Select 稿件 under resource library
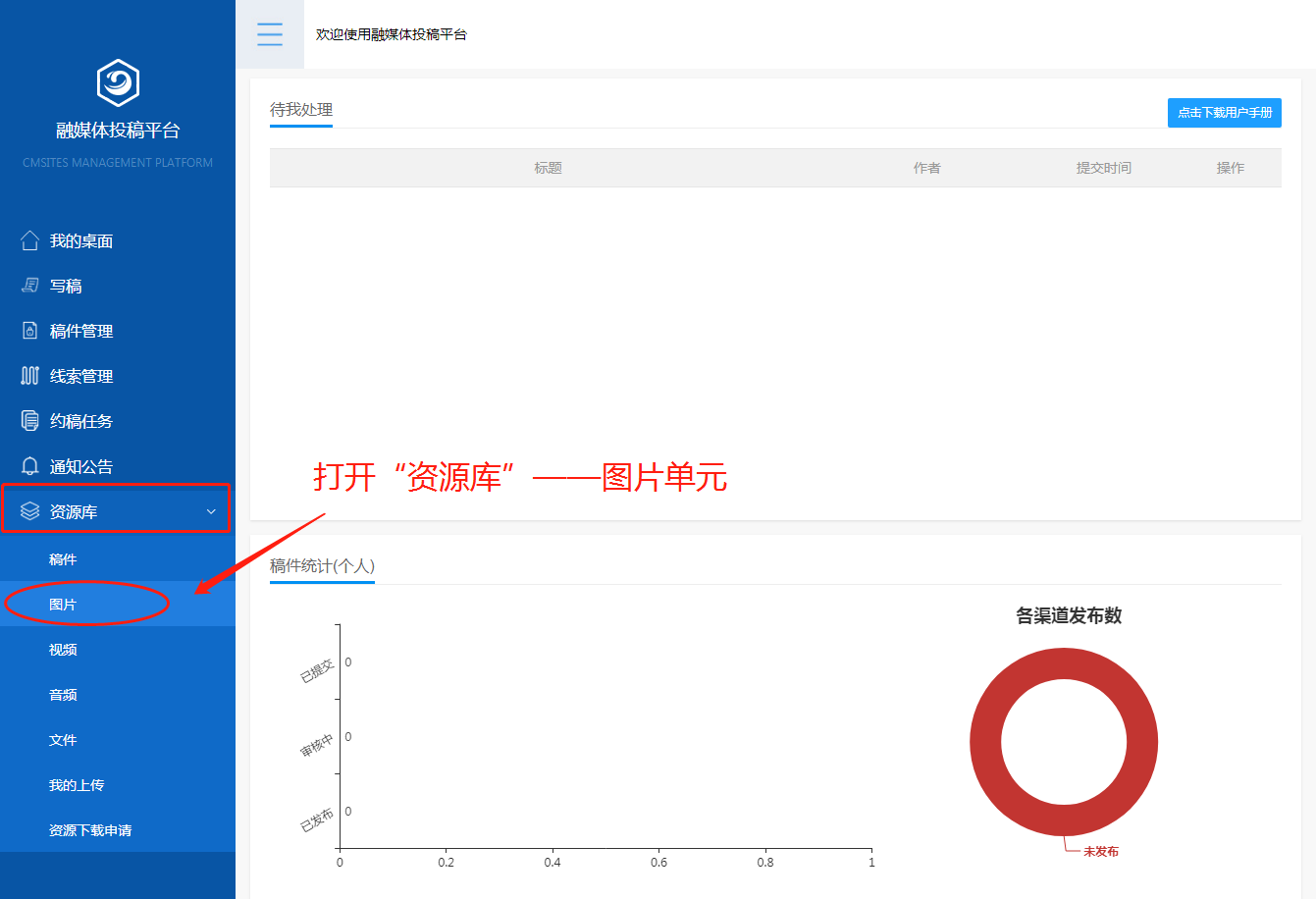 [x=63, y=559]
